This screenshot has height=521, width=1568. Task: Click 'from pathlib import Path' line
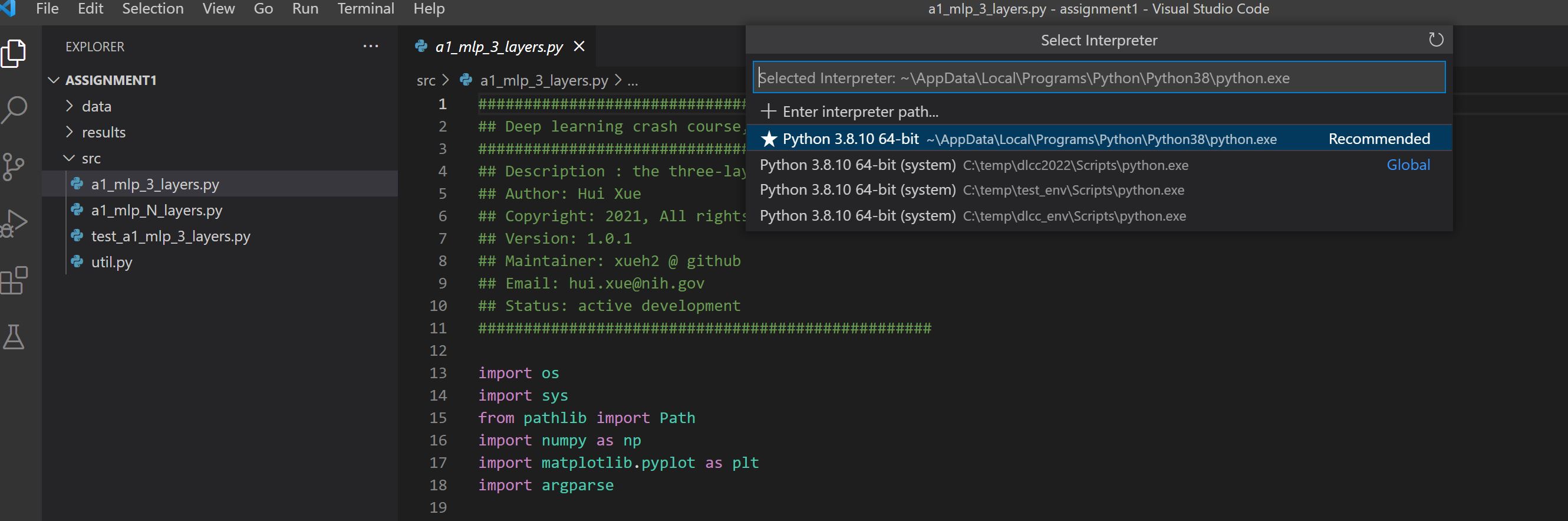(x=586, y=417)
